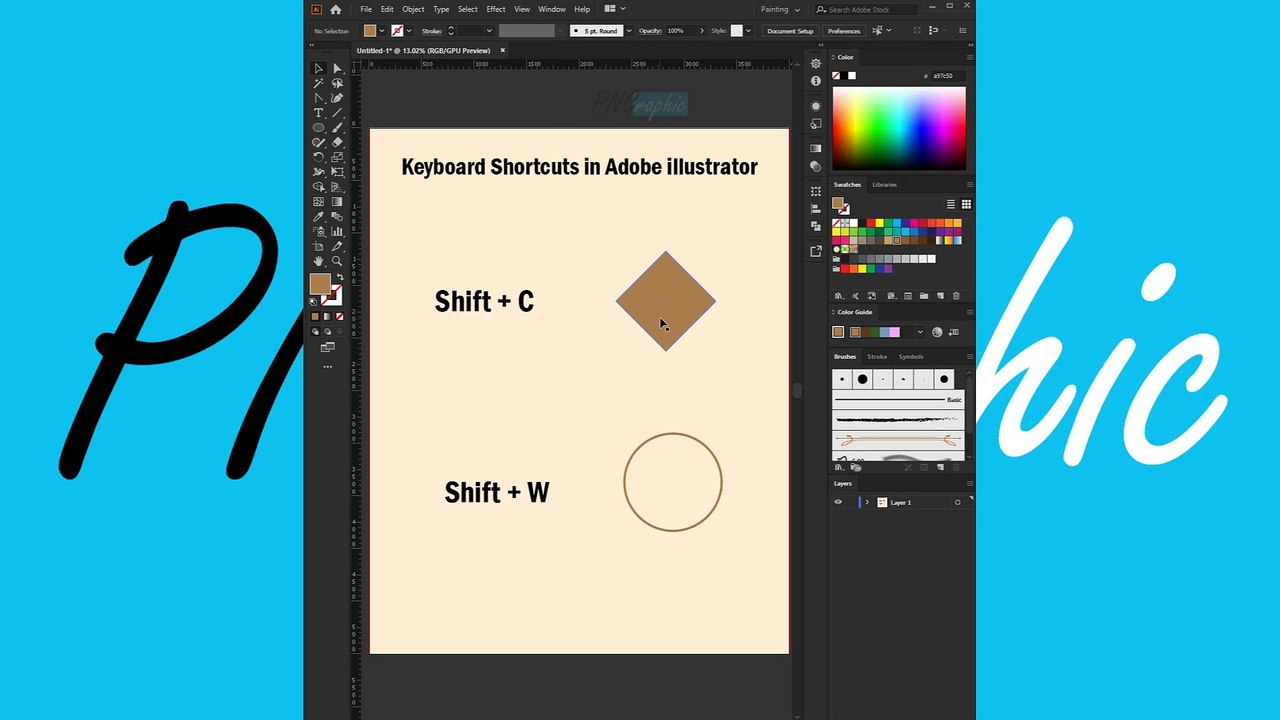Select the Direct Selection tool
This screenshot has width=1280, height=720.
click(x=337, y=69)
